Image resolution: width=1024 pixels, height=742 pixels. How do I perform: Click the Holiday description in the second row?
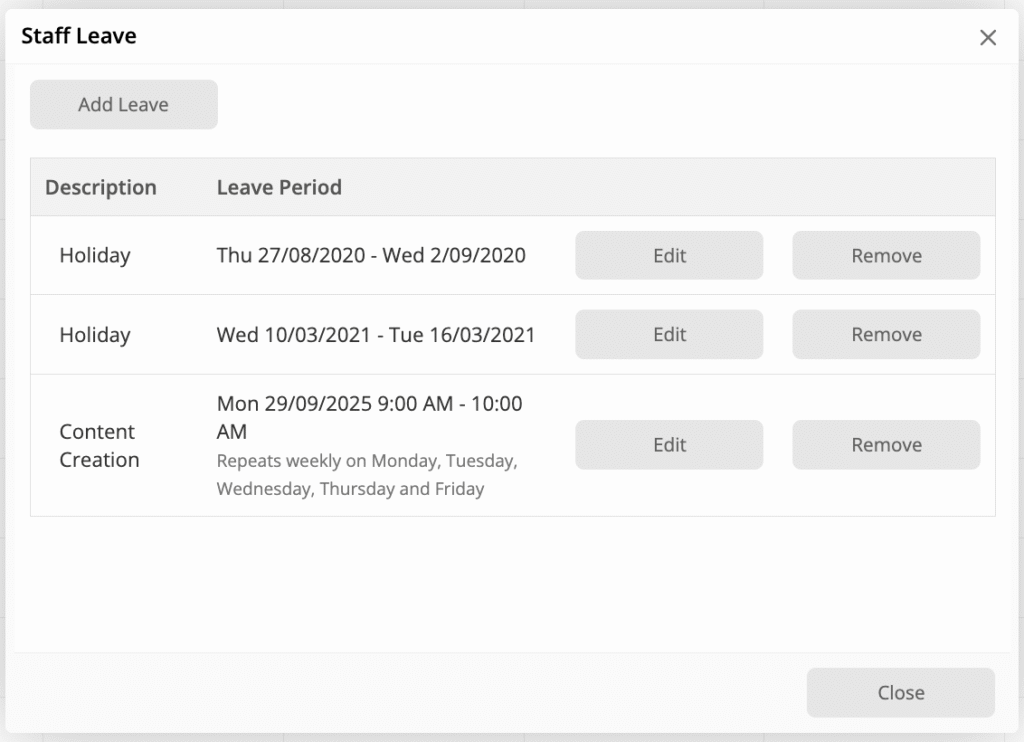pos(95,335)
